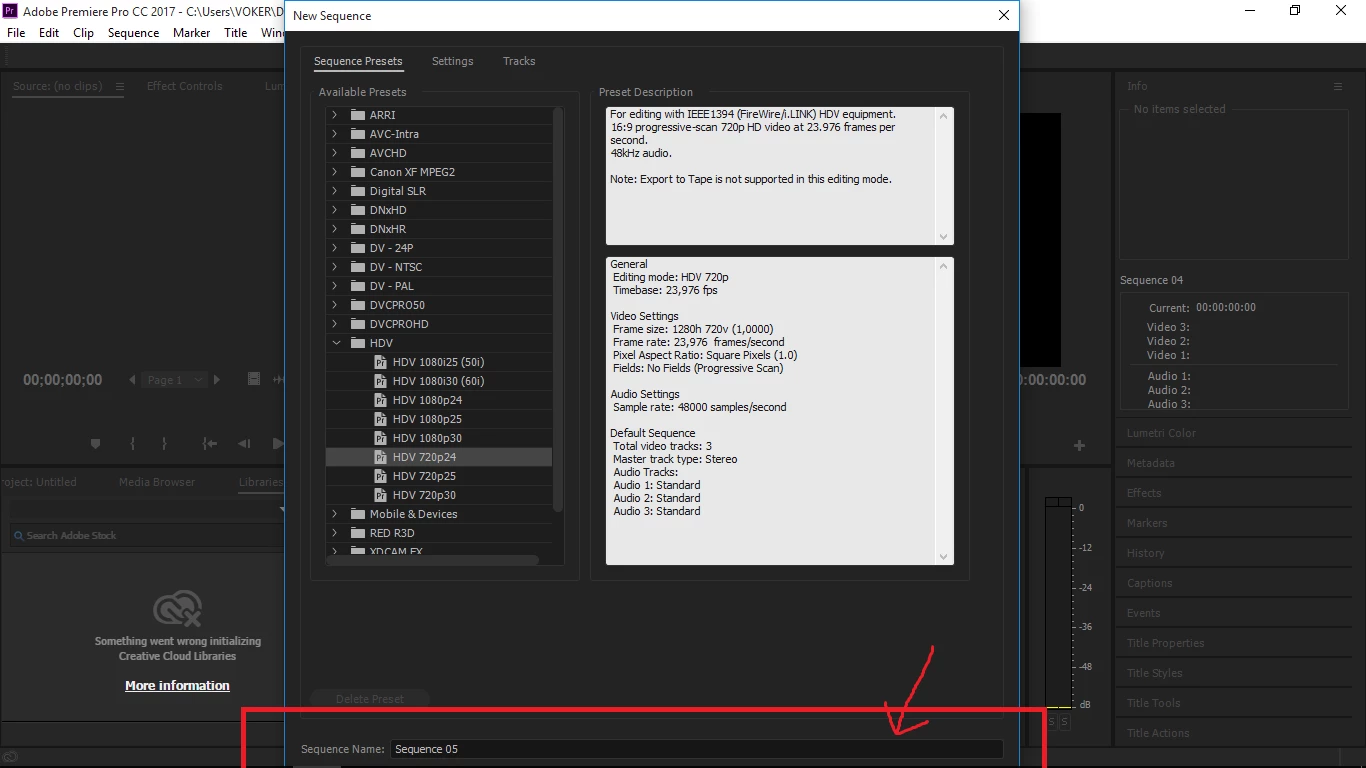Open the Info panel hamburger menu
This screenshot has height=768, width=1366.
[x=1338, y=87]
